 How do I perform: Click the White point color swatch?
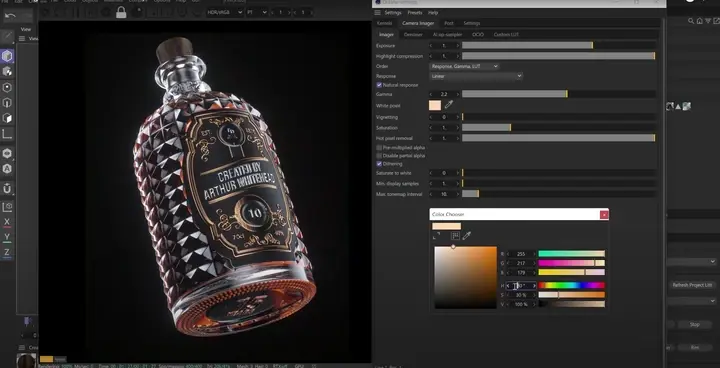(435, 105)
